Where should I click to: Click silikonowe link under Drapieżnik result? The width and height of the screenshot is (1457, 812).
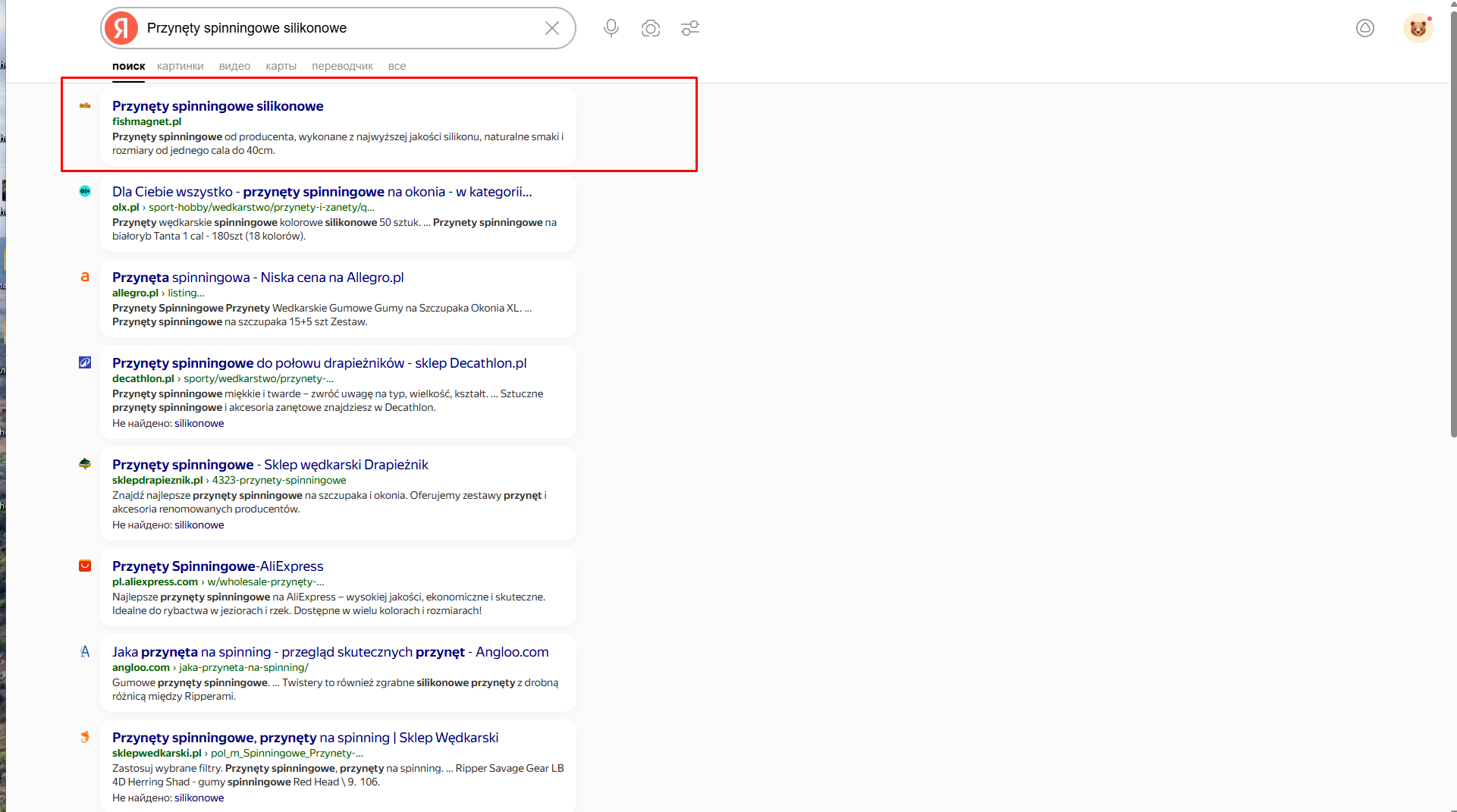point(199,525)
